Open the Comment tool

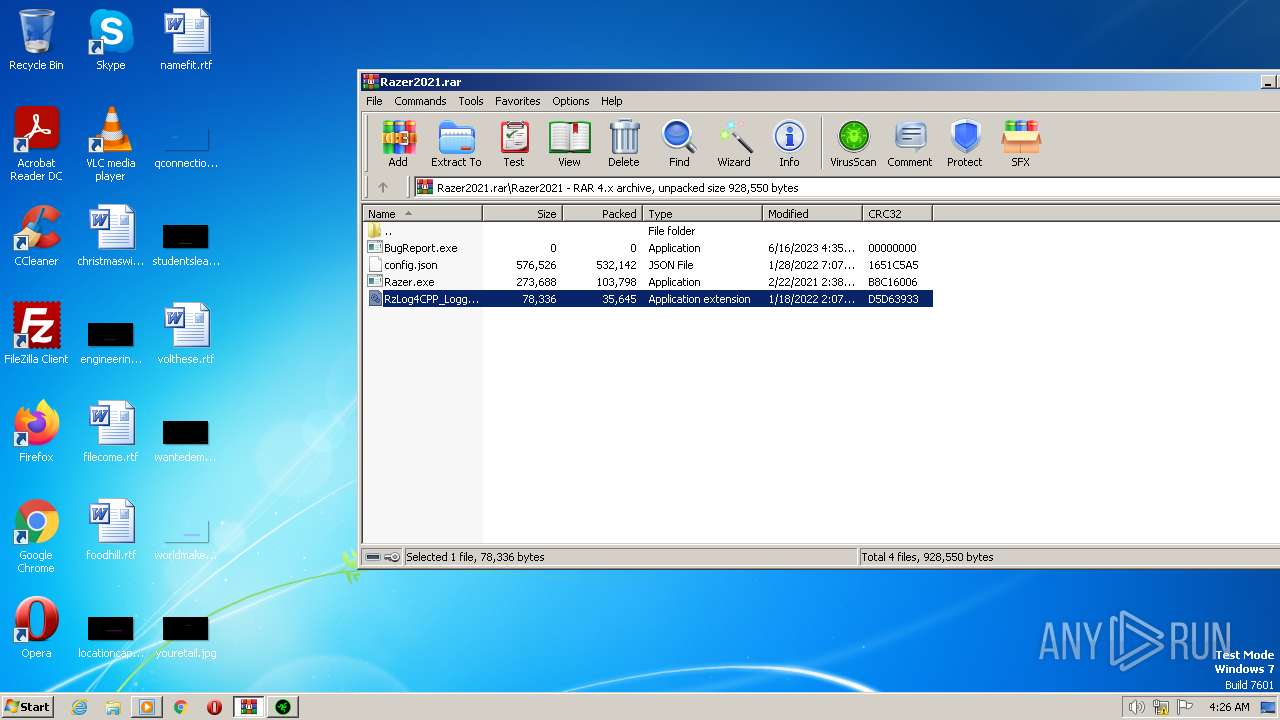coord(909,144)
